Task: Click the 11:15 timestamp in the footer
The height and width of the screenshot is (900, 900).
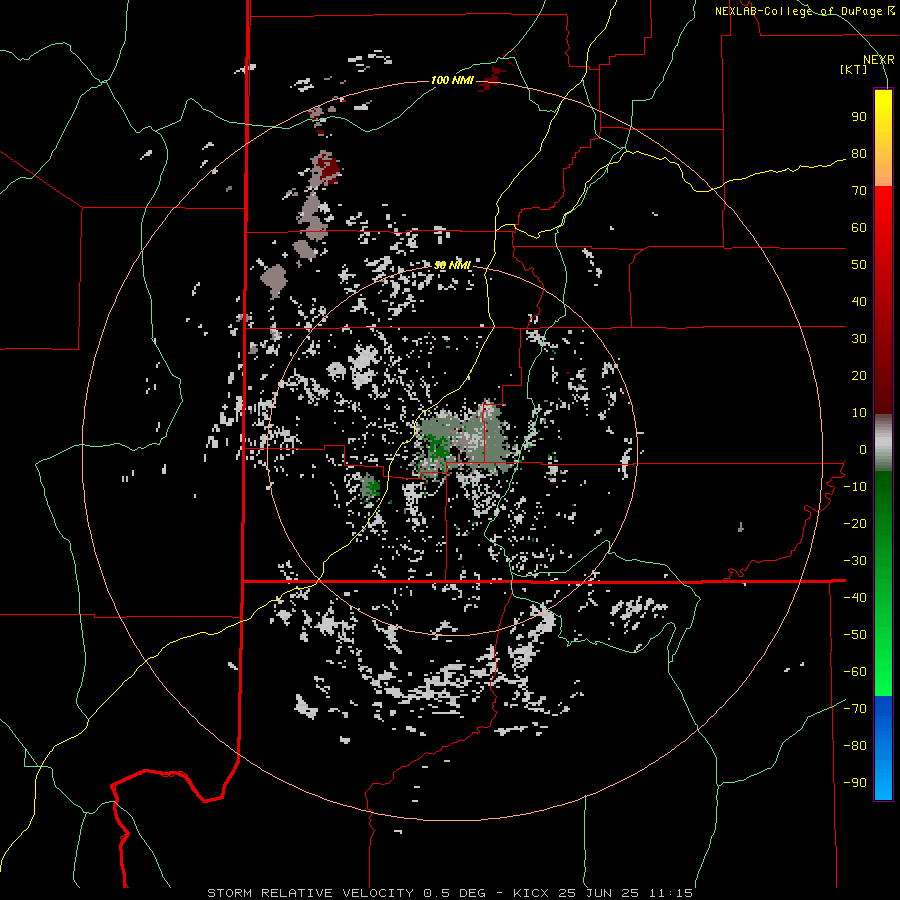Action: 671,893
